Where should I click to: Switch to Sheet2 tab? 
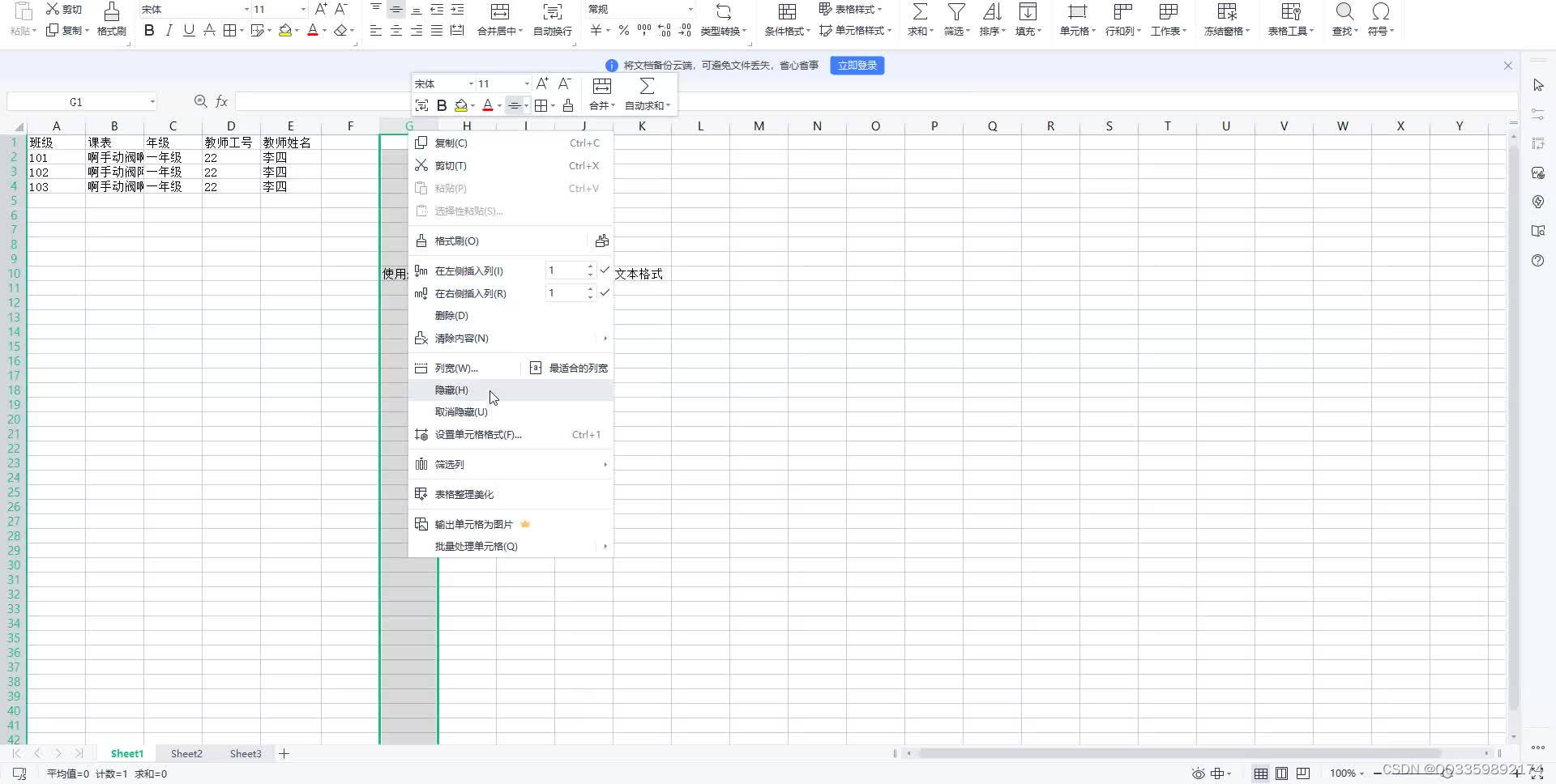click(x=186, y=754)
